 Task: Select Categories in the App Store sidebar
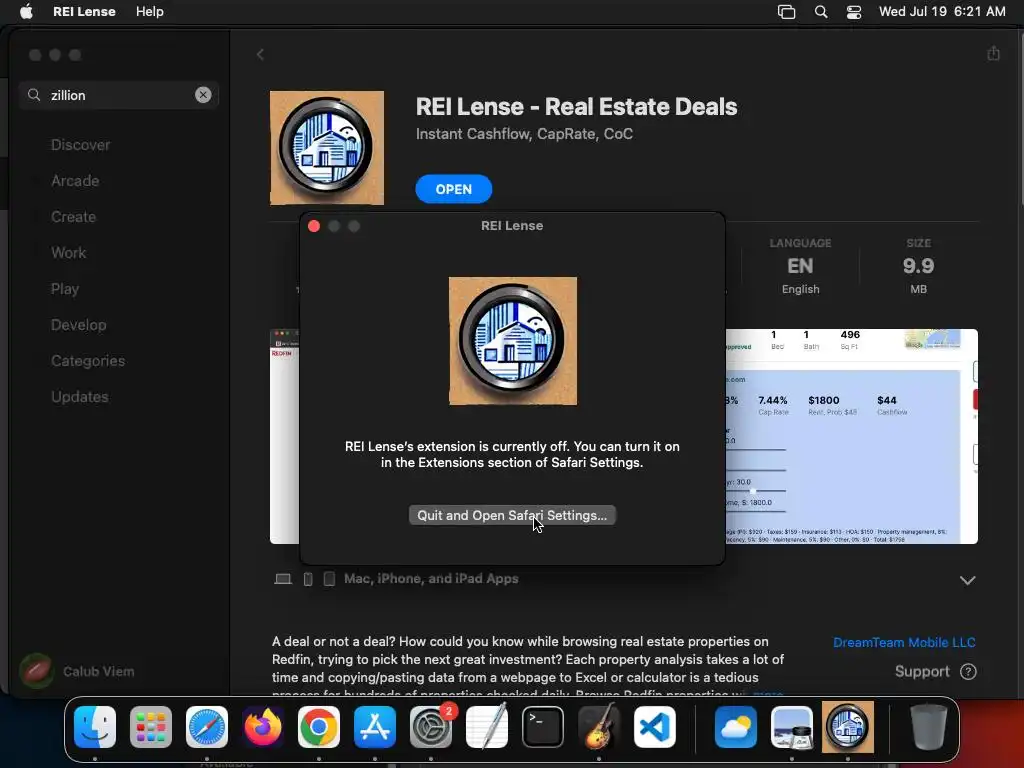tap(88, 360)
